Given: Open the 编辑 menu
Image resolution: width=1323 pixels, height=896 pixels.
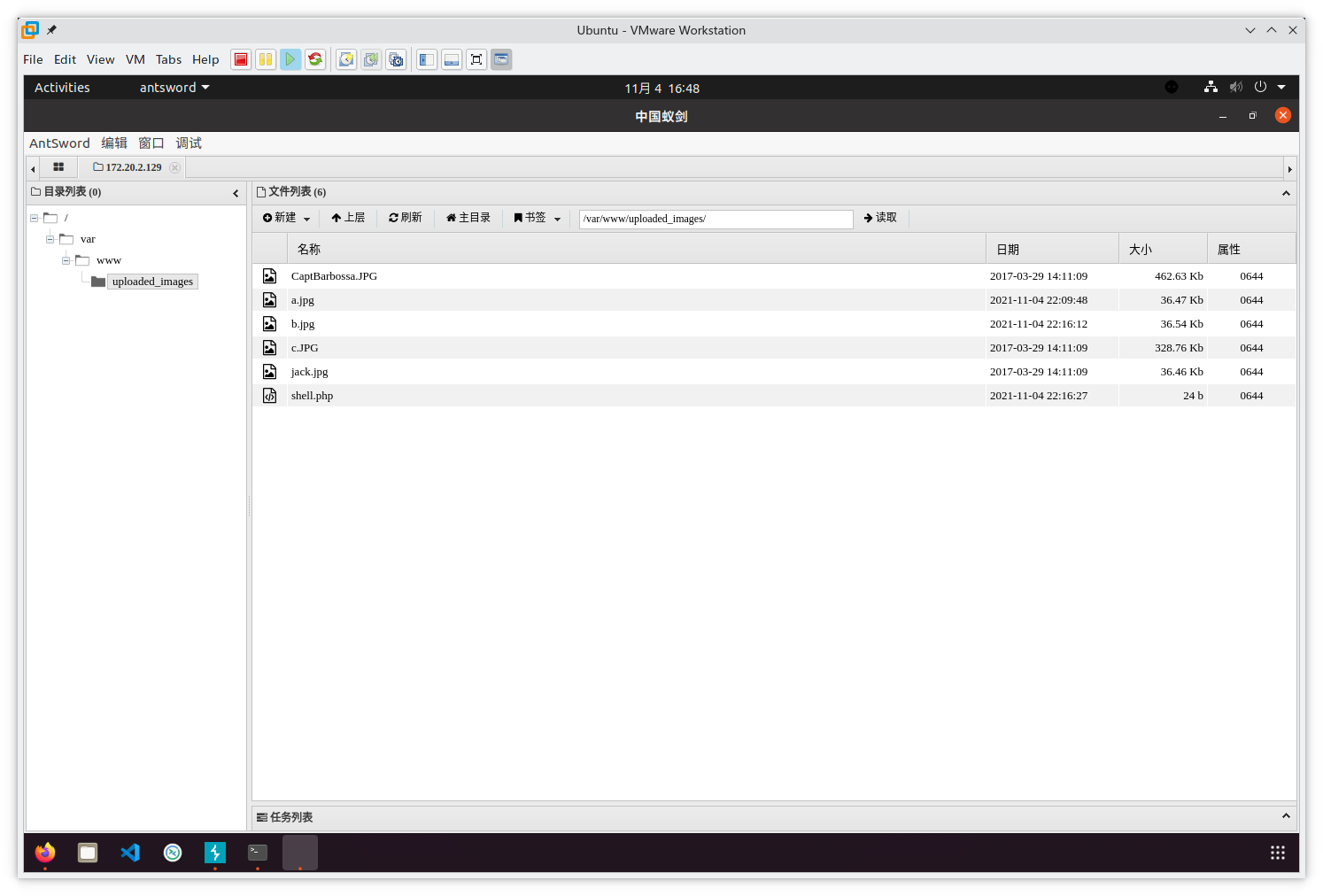Looking at the screenshot, I should point(114,143).
